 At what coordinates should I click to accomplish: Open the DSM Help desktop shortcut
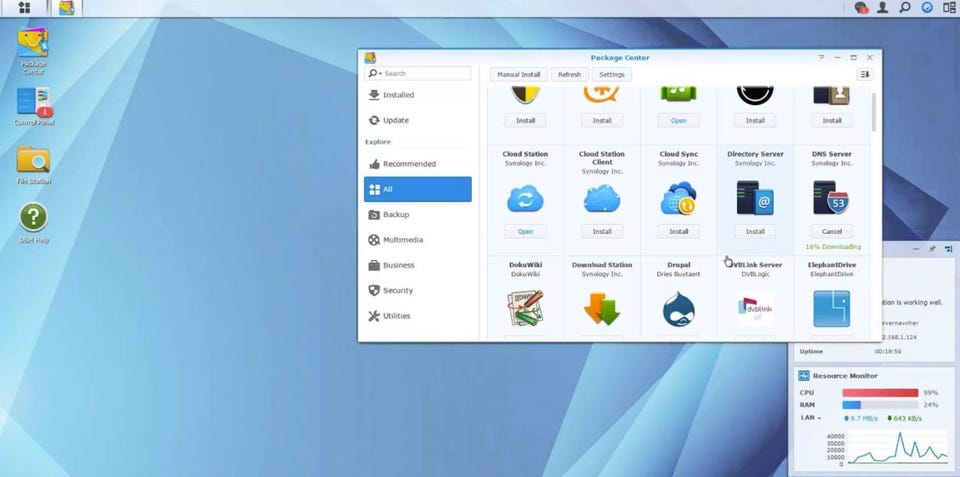click(x=34, y=223)
